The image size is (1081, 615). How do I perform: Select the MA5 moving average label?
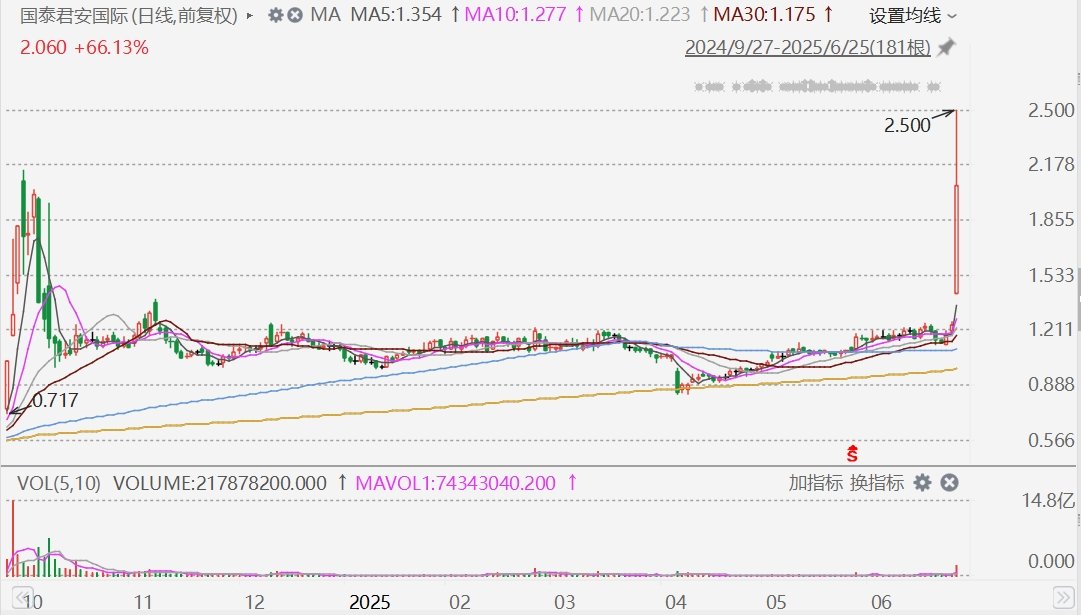(396, 14)
